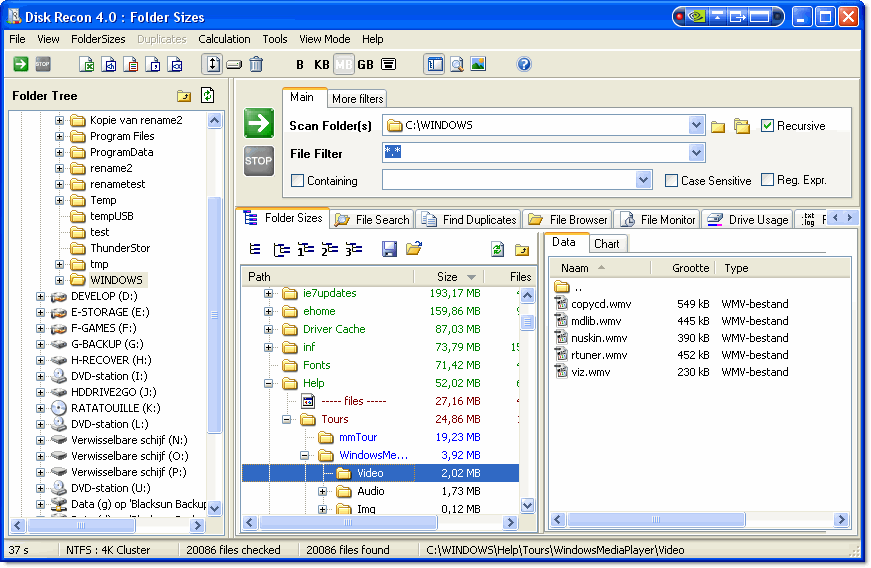Viewport: 871px width, 568px height.
Task: Open the Find Duplicates tab
Action: click(469, 220)
